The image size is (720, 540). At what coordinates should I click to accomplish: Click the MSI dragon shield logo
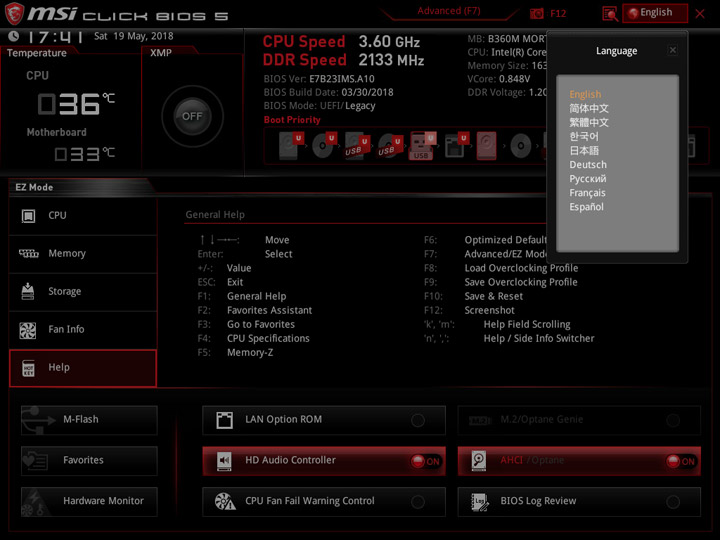tap(14, 13)
